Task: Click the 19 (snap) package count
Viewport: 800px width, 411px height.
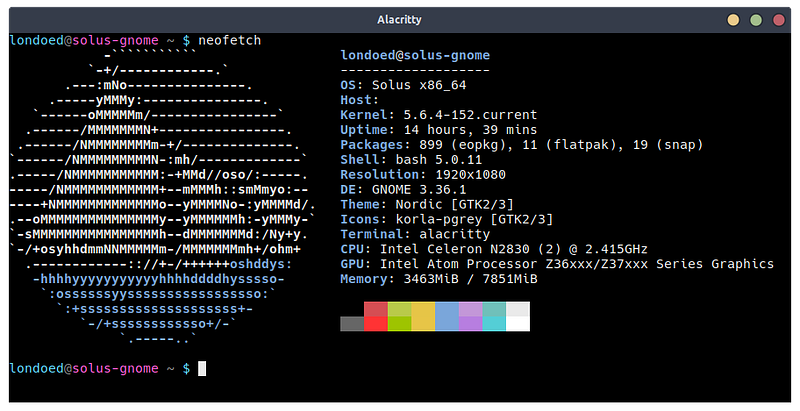Action: point(668,145)
